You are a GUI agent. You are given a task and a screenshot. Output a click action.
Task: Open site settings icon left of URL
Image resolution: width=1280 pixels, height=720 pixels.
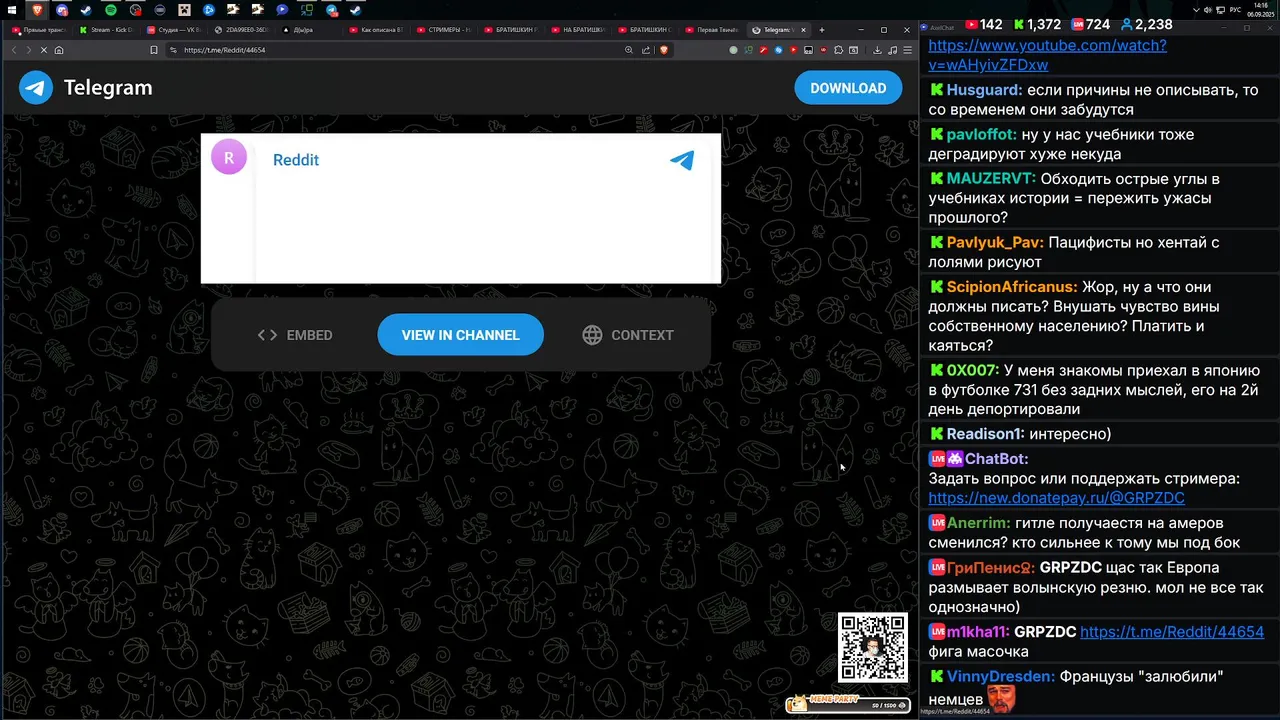coord(174,50)
